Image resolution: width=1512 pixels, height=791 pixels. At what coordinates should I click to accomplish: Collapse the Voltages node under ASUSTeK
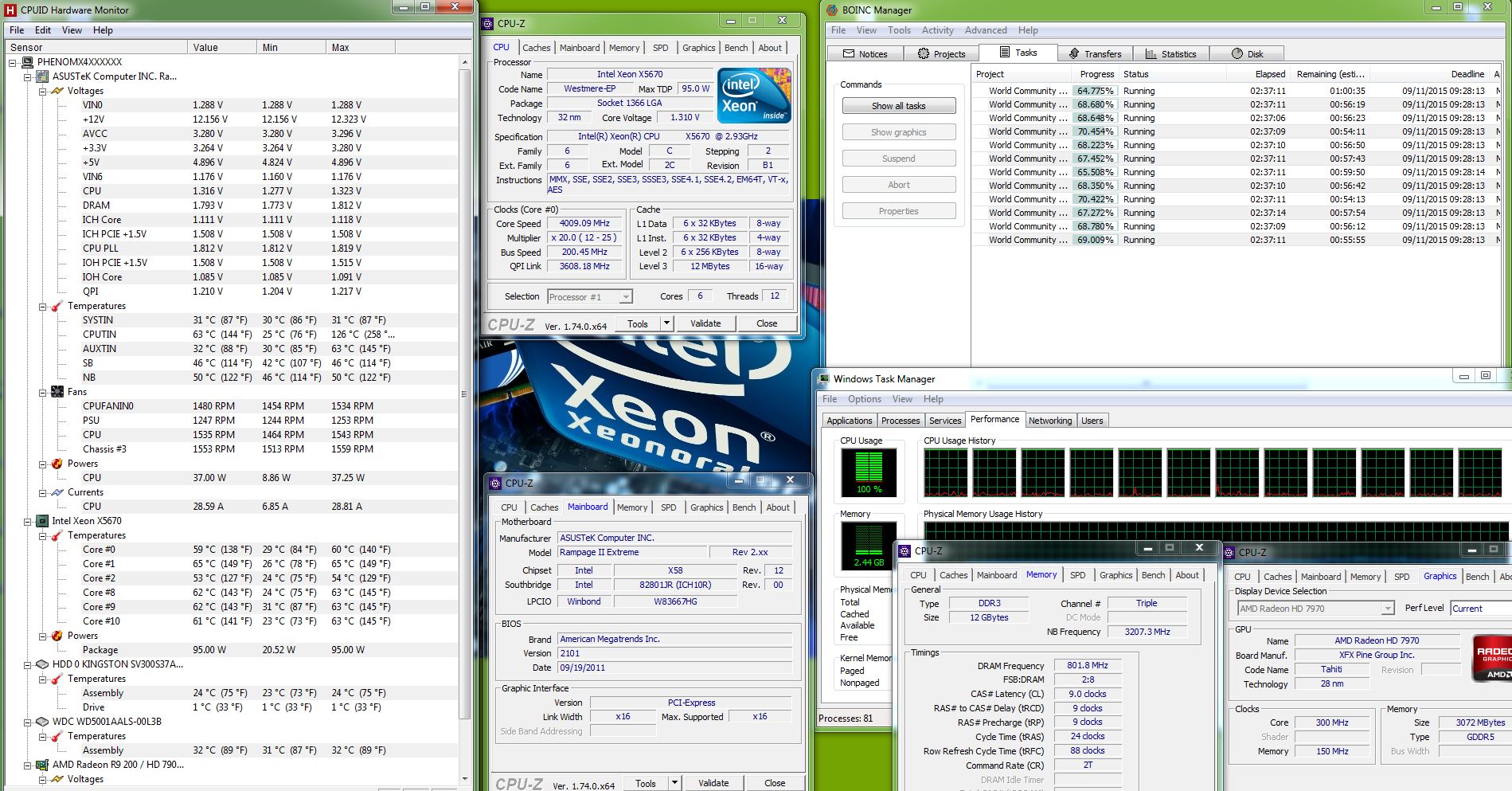click(x=43, y=91)
